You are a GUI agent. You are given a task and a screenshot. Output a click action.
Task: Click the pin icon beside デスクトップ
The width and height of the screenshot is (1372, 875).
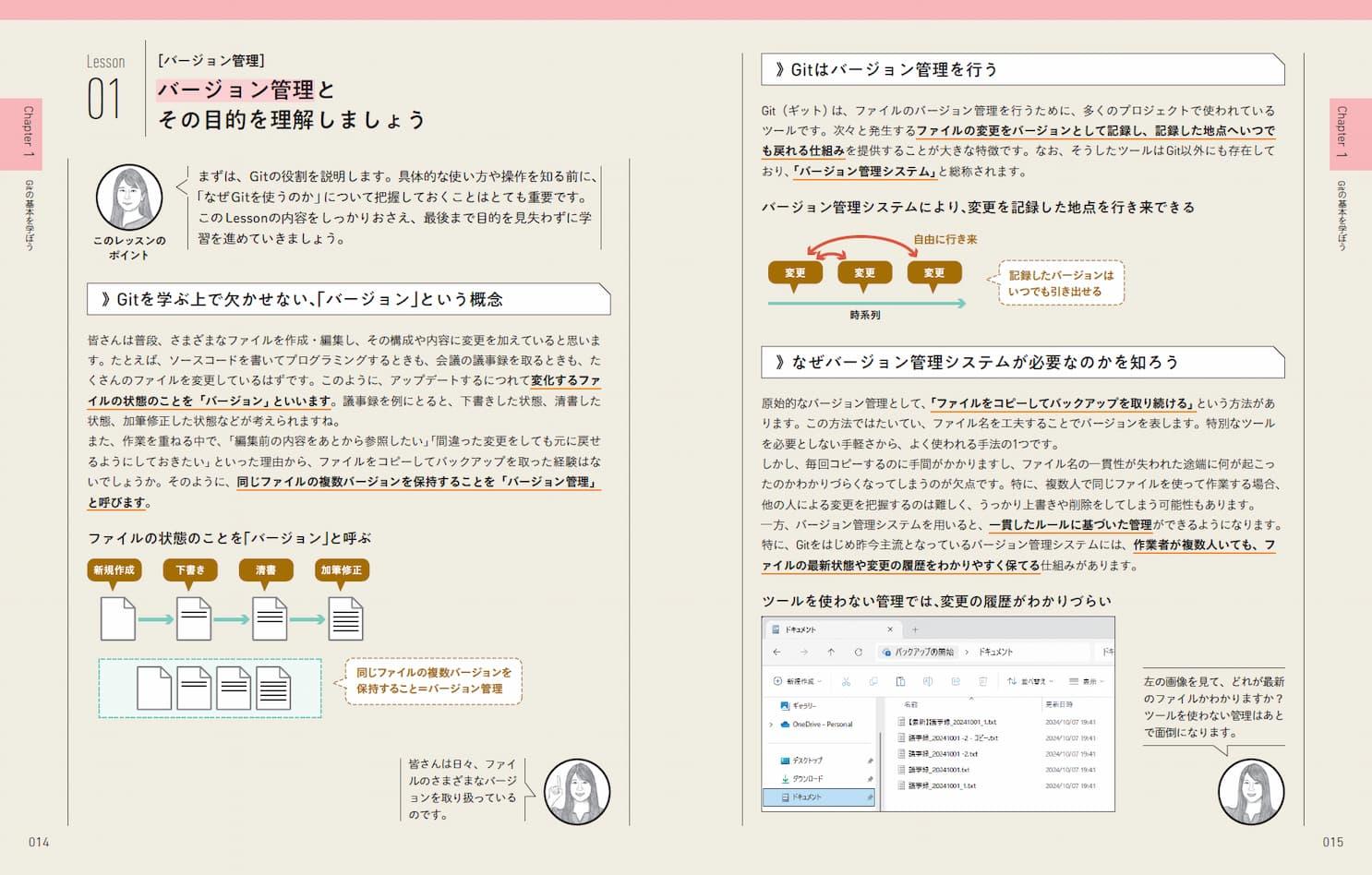(870, 761)
